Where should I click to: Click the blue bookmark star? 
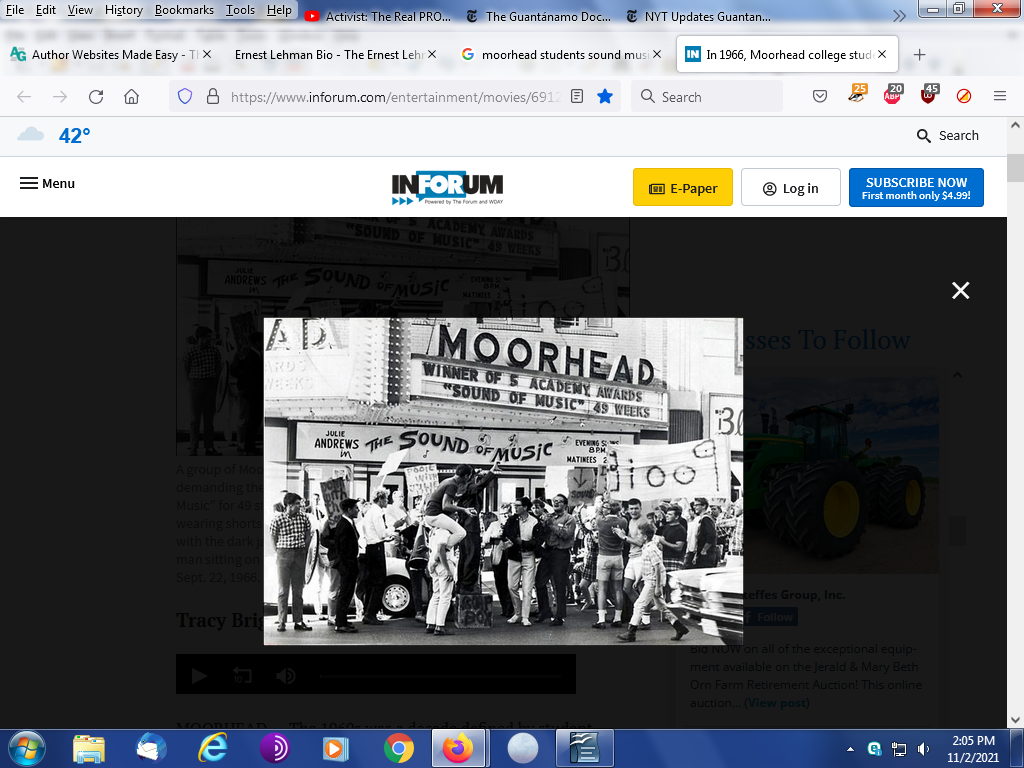[x=605, y=97]
